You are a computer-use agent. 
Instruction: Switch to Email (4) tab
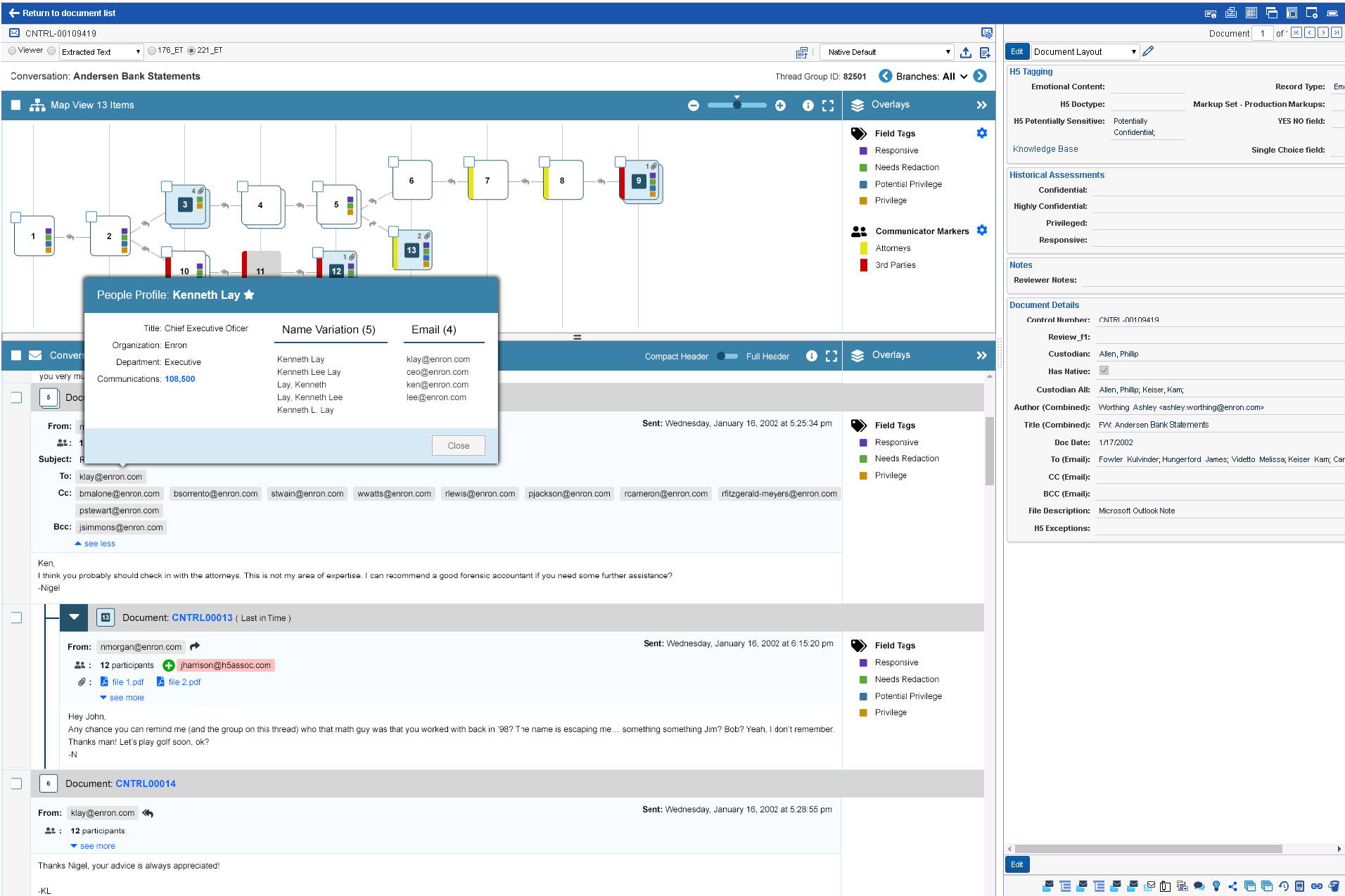coord(433,330)
